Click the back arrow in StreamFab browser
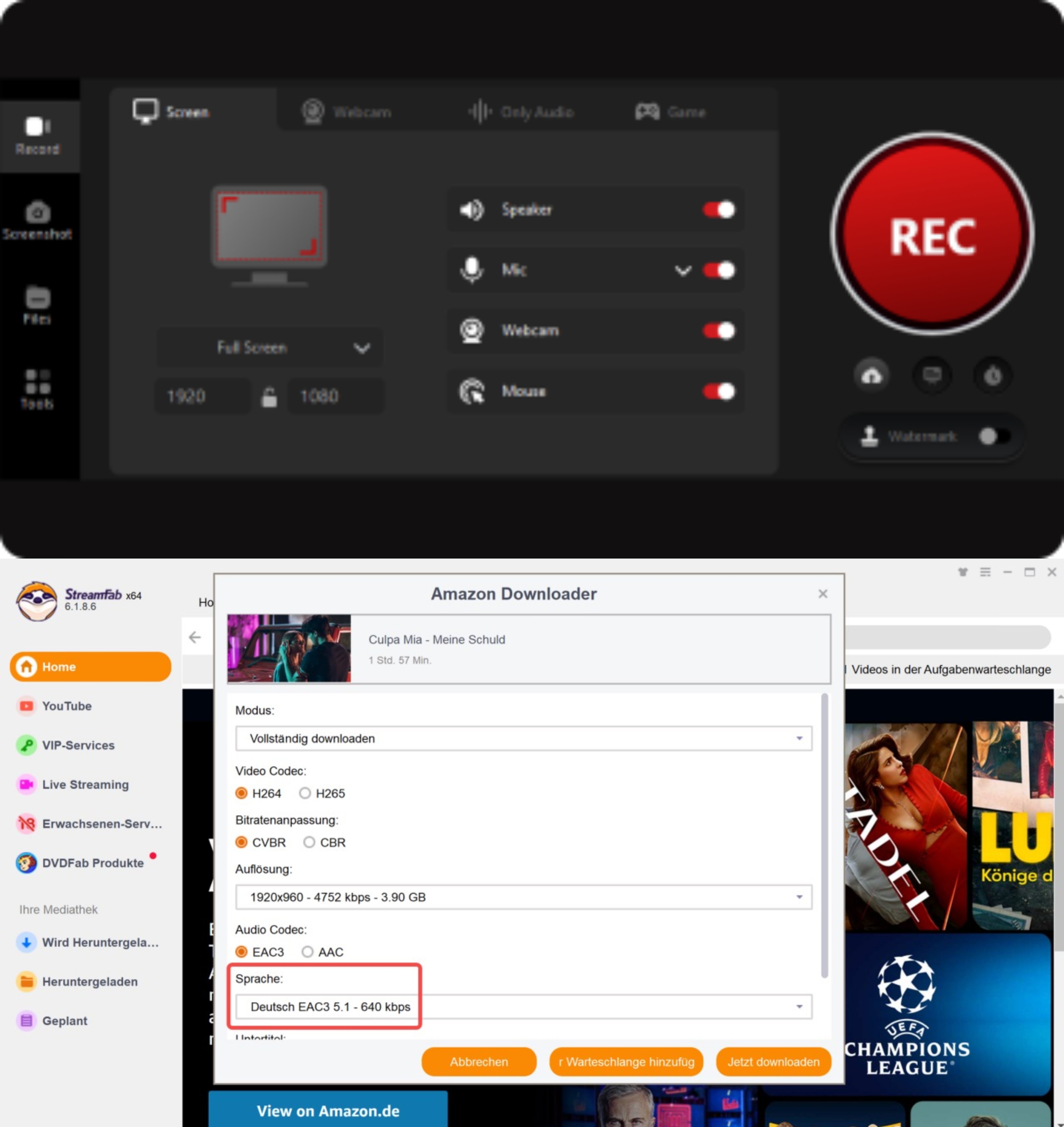Viewport: 1064px width, 1127px height. [x=195, y=637]
